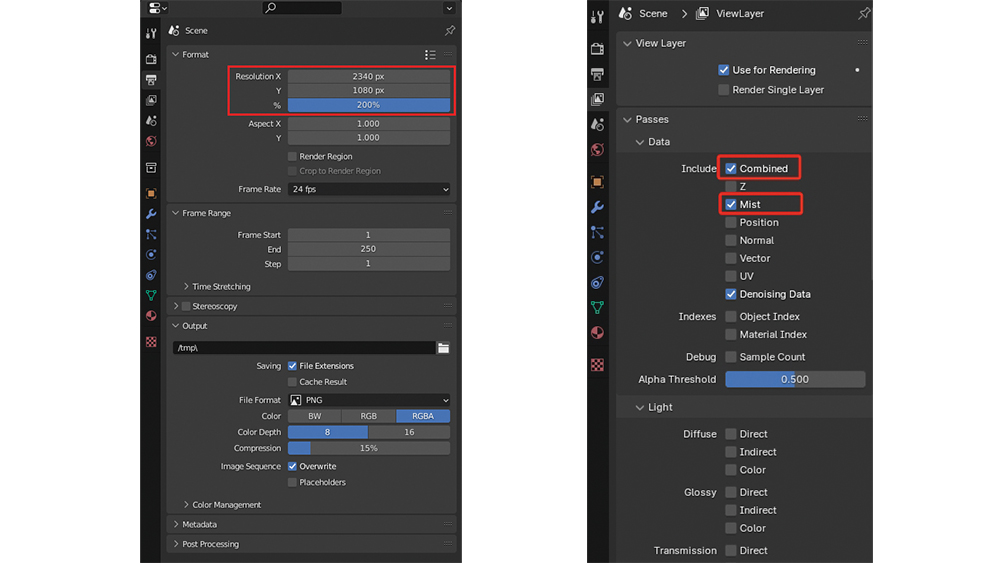The height and width of the screenshot is (563, 1000).
Task: Click the pin icon beside ViewLayer breadcrumb
Action: tap(864, 14)
